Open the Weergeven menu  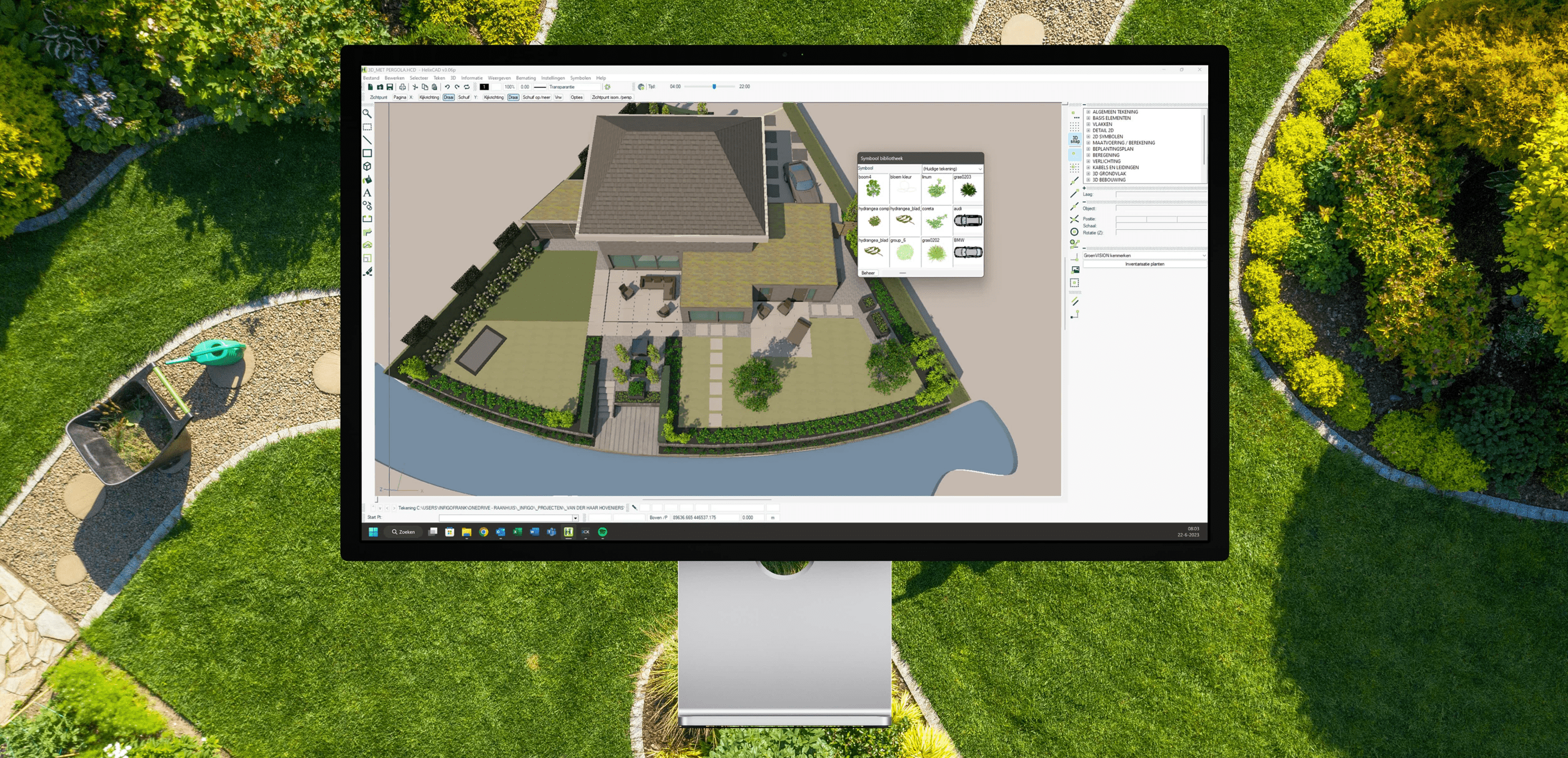pos(501,78)
